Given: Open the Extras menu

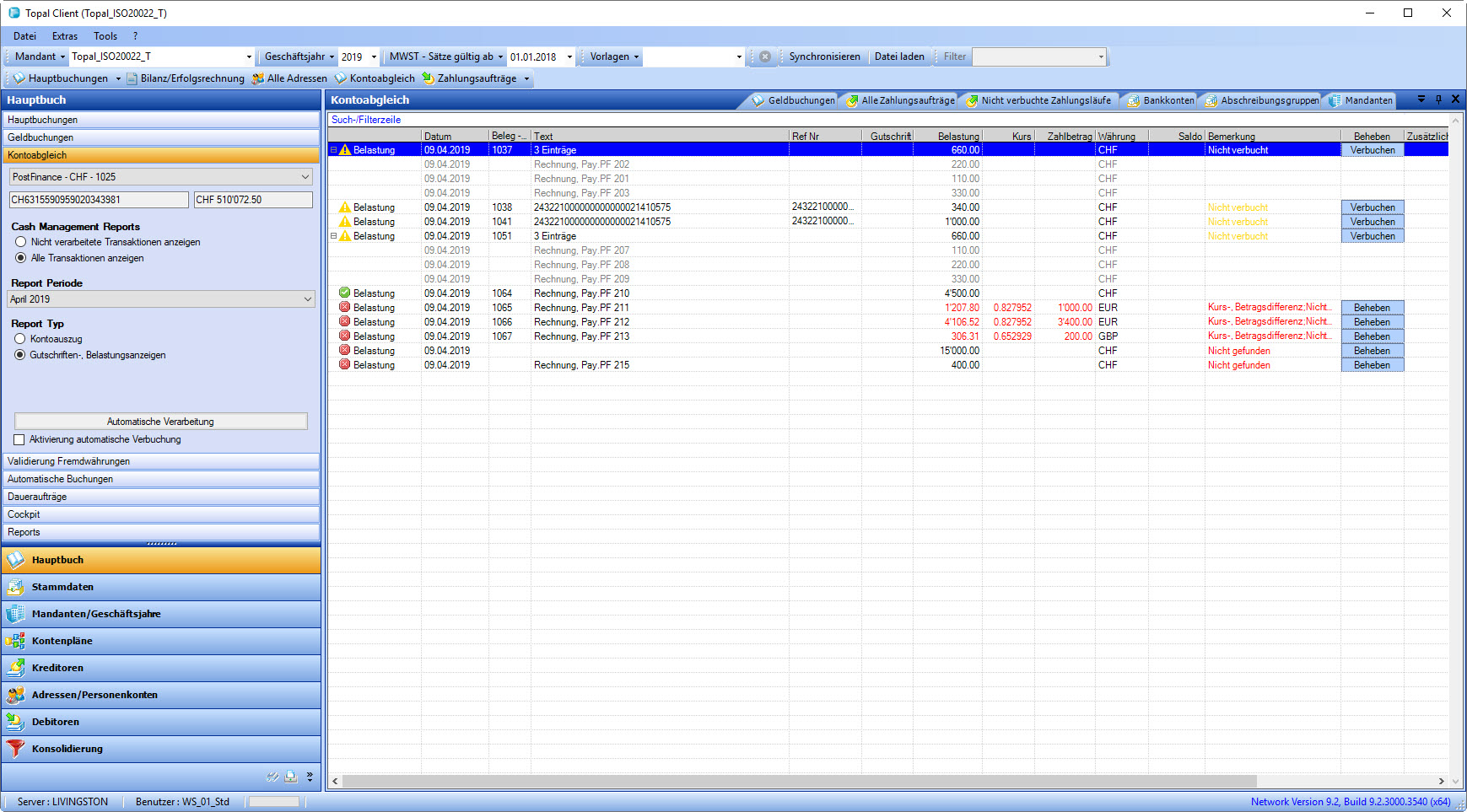Looking at the screenshot, I should click(x=64, y=36).
